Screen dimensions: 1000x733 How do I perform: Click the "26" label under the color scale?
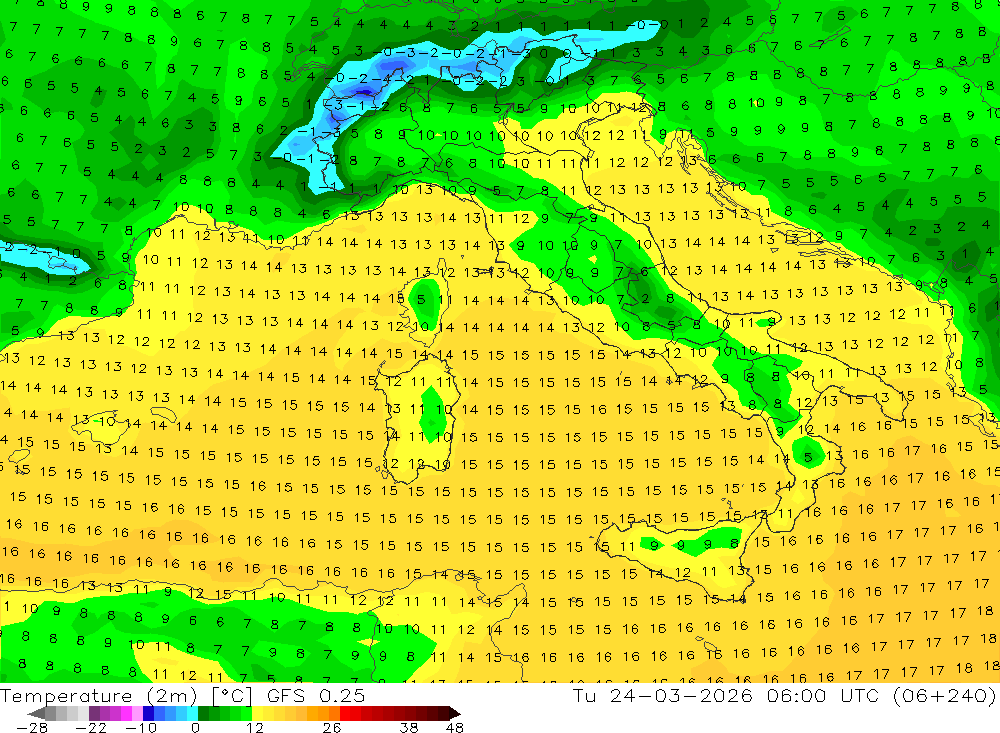click(x=332, y=728)
